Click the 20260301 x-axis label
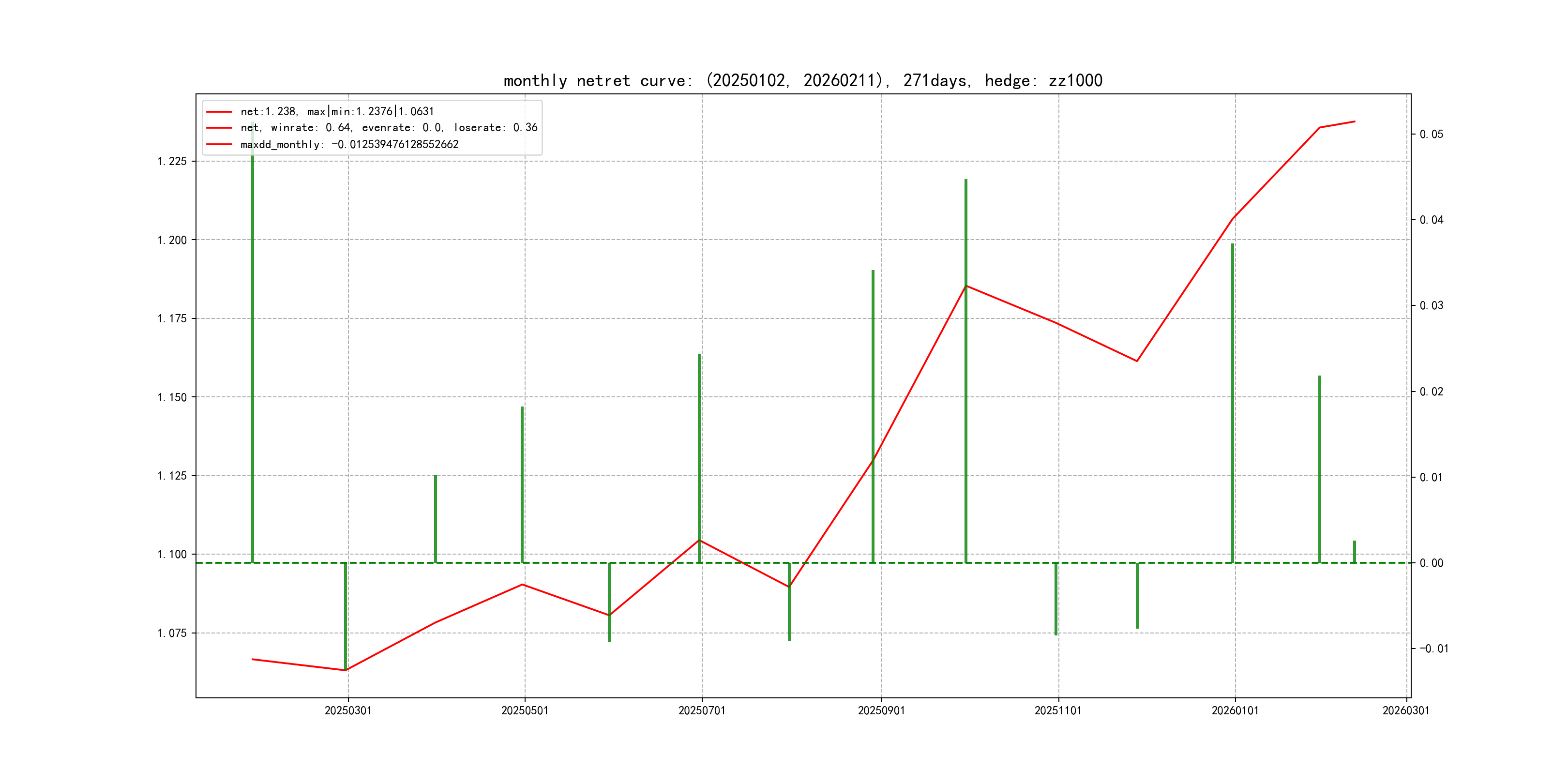This screenshot has width=1568, height=784. click(1405, 710)
